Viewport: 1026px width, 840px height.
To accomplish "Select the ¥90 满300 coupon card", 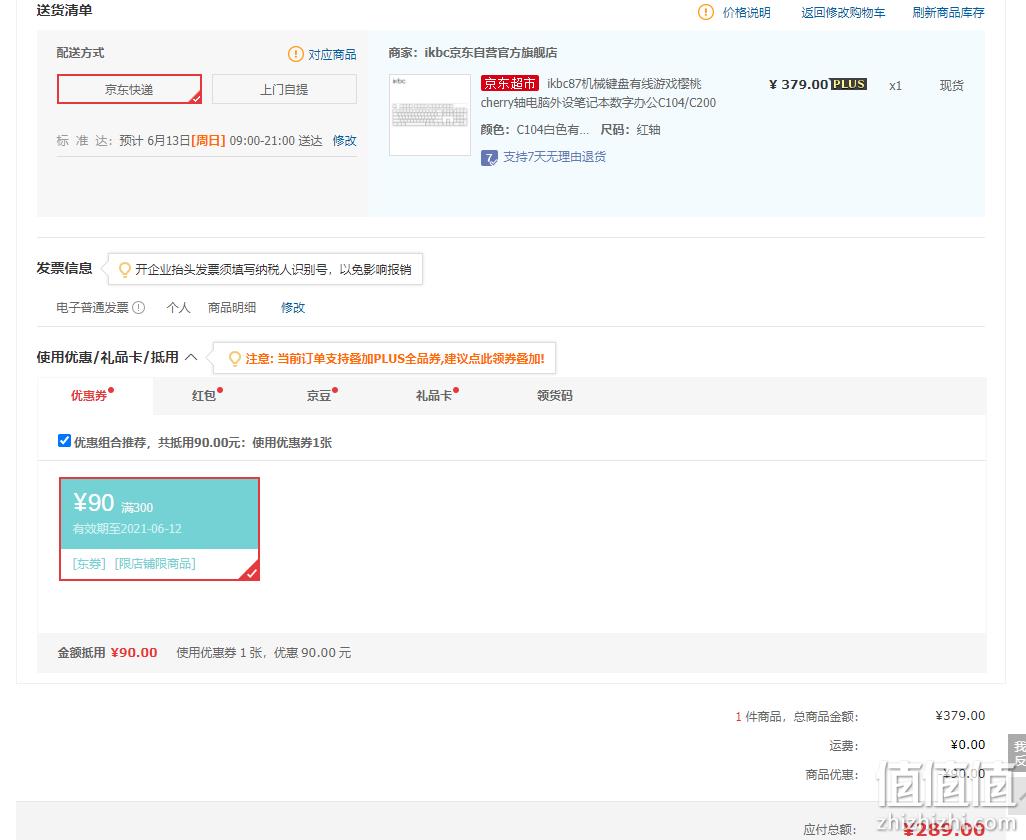I will [x=160, y=529].
